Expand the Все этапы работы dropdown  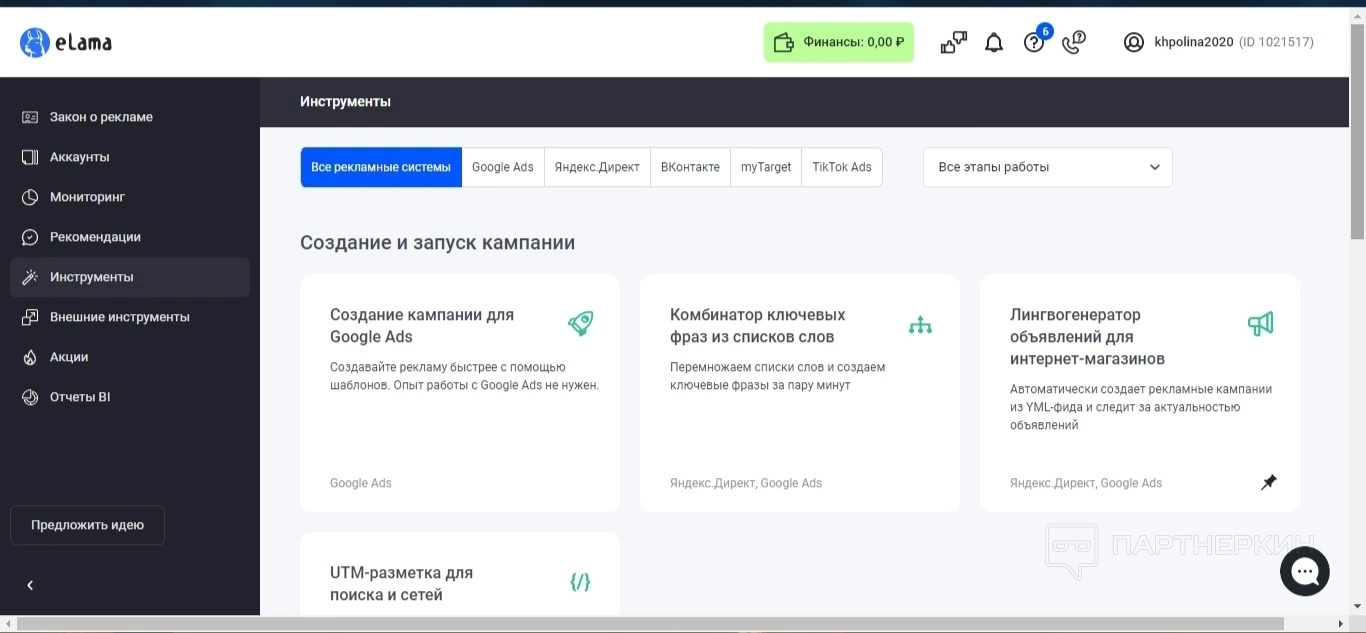point(1047,167)
